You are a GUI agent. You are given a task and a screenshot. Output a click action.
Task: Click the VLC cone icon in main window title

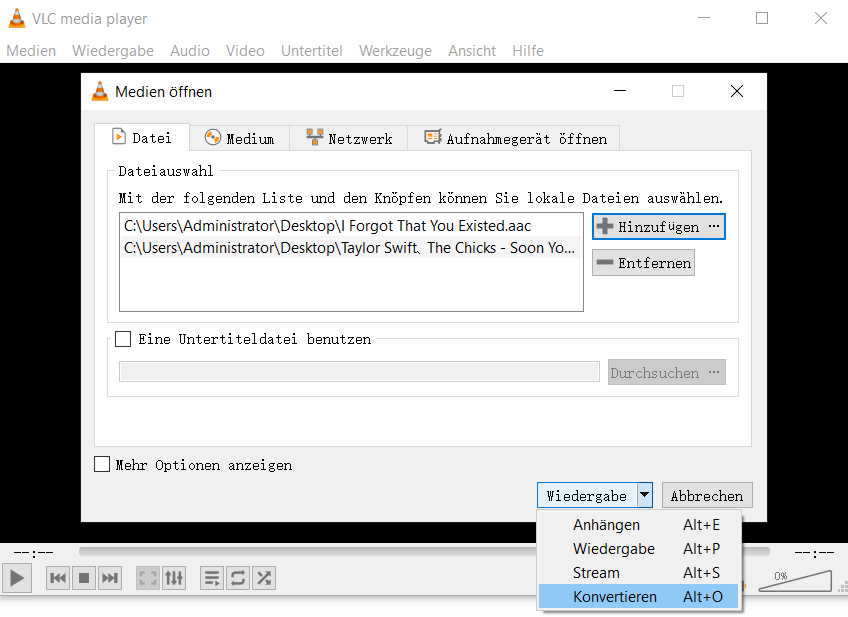(x=17, y=18)
